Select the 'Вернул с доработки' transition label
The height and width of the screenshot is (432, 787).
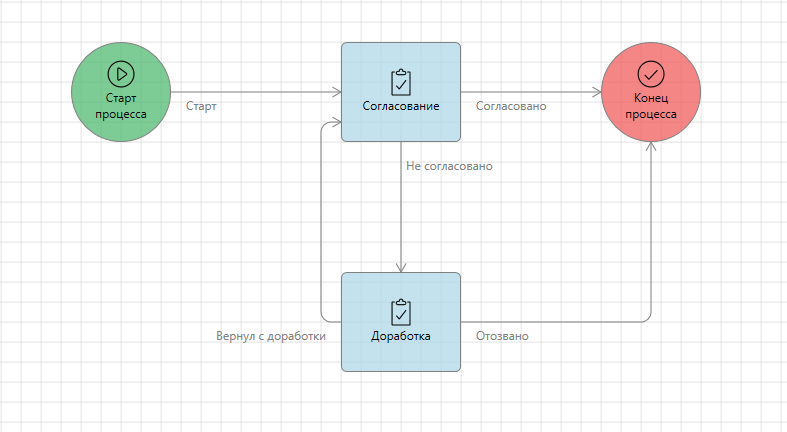(x=271, y=336)
